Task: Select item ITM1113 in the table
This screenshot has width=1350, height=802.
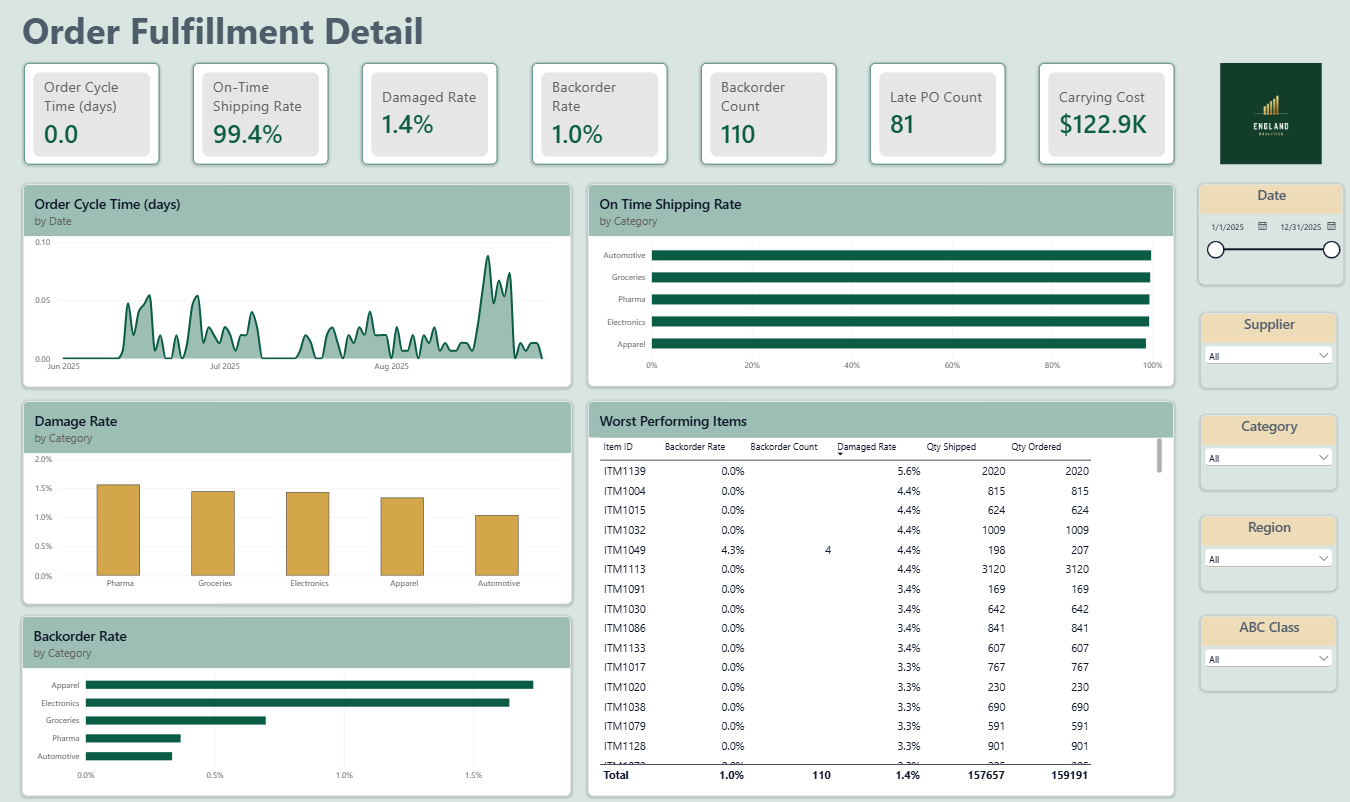Action: pos(846,569)
